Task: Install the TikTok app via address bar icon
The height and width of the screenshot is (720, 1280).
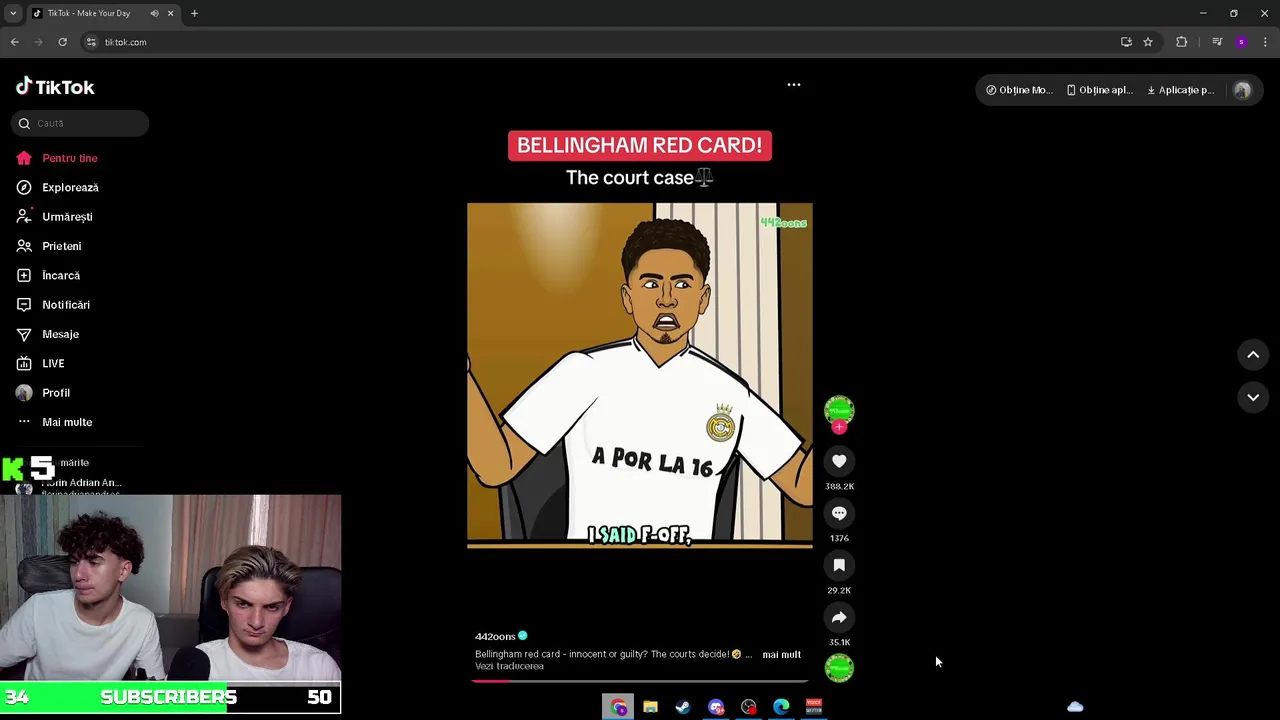Action: coord(1126,42)
